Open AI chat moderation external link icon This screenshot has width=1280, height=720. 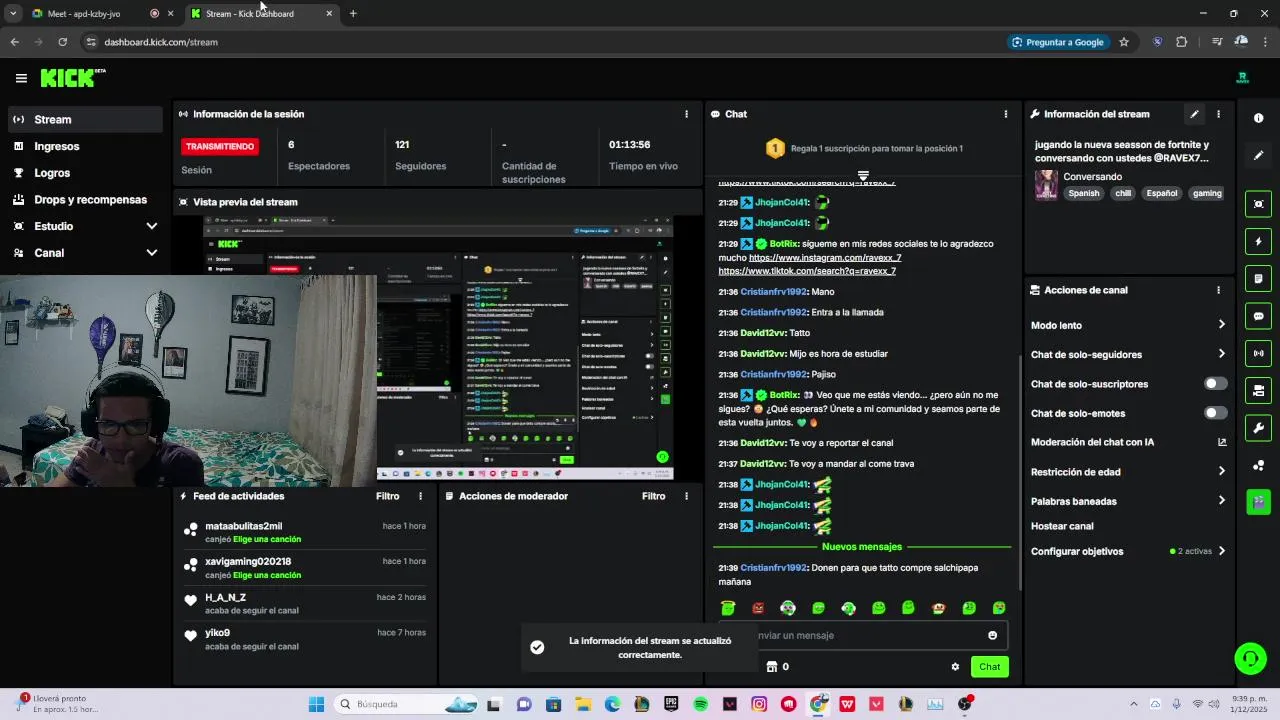(1221, 442)
